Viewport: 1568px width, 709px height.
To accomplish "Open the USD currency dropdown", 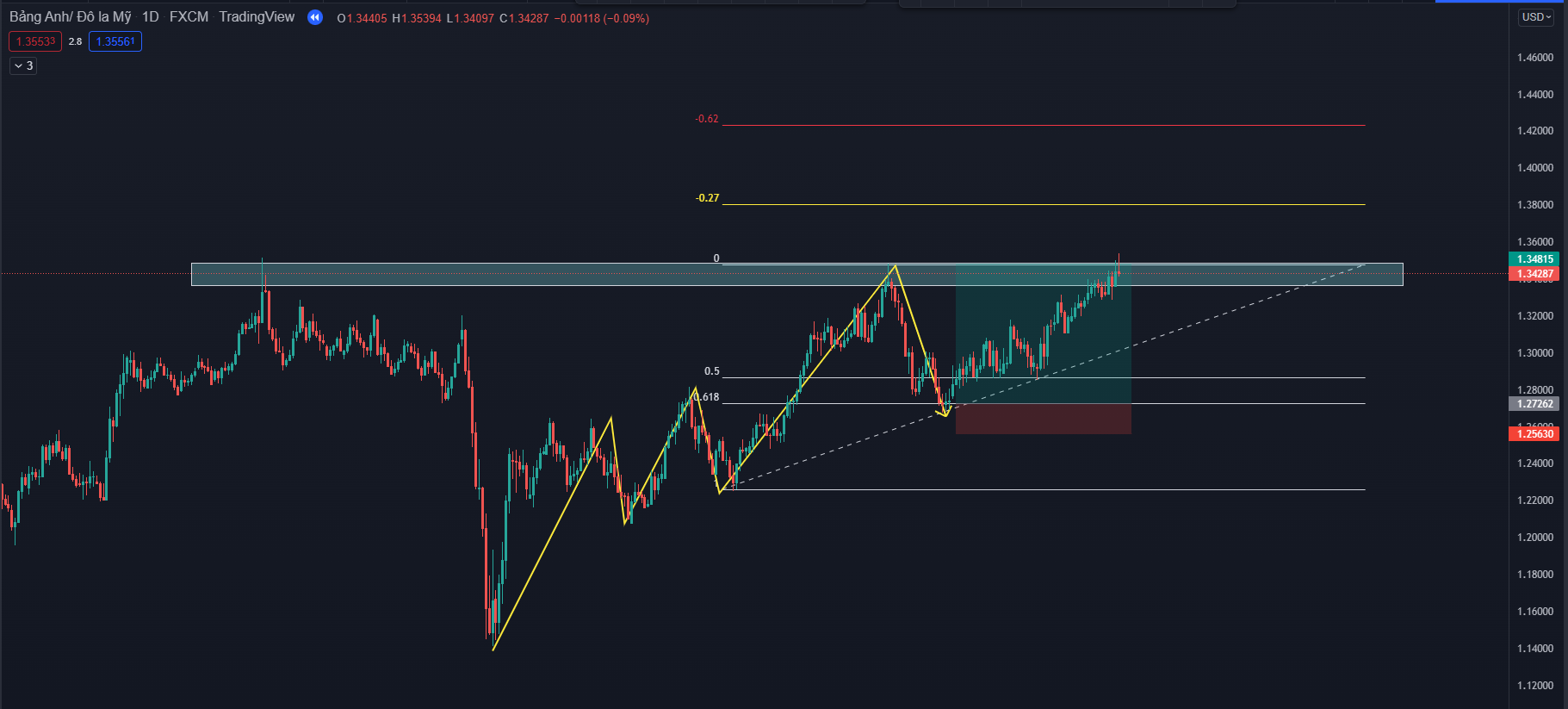I will (1536, 17).
